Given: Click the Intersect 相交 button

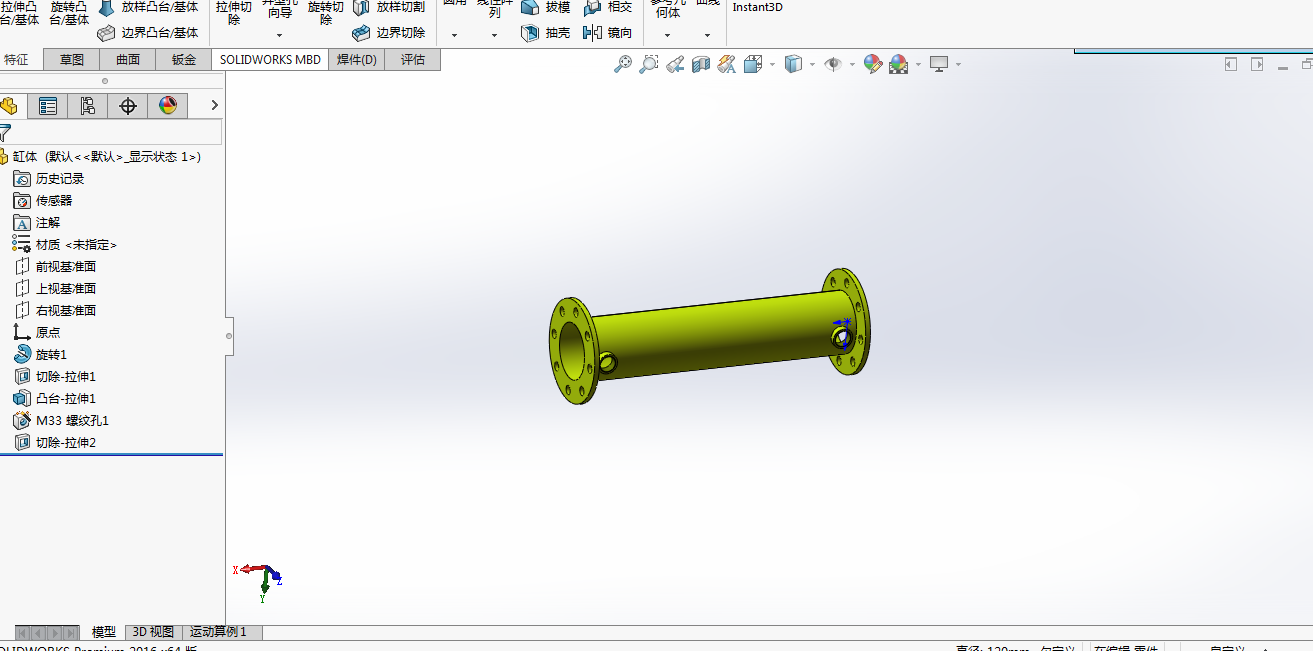Looking at the screenshot, I should click(x=609, y=7).
